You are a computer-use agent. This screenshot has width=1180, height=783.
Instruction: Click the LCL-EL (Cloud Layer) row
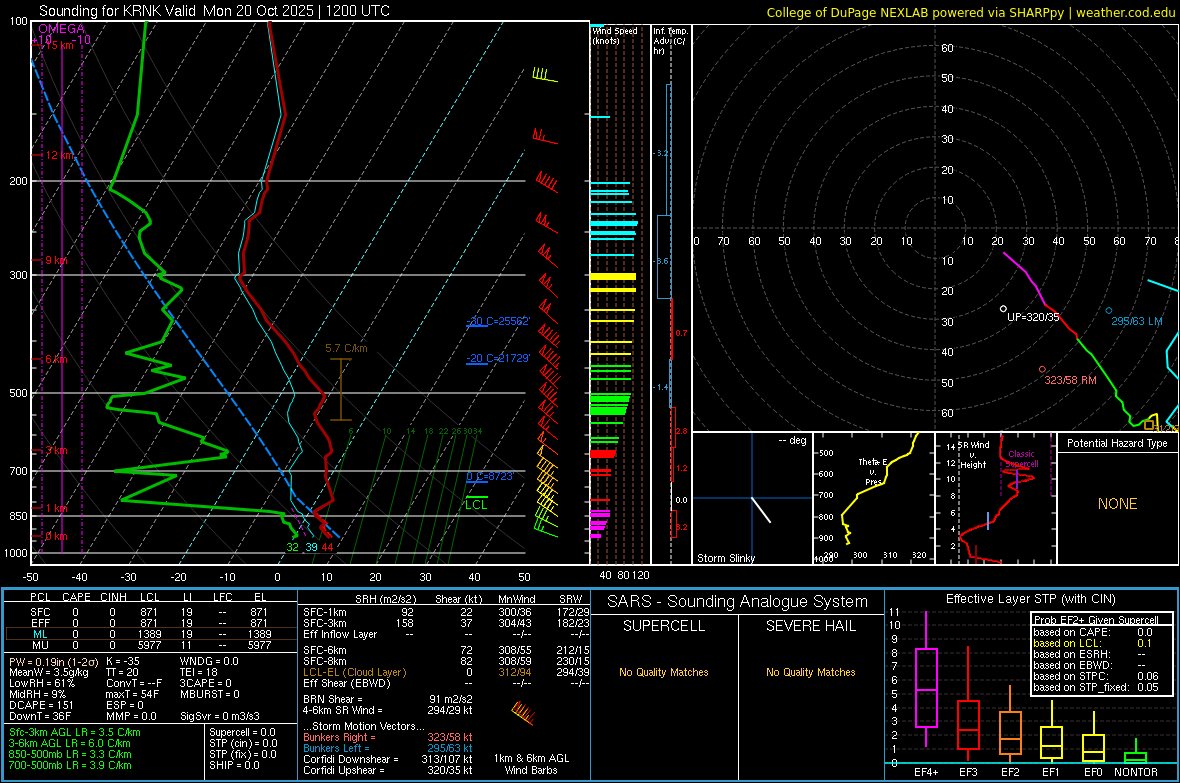point(446,672)
